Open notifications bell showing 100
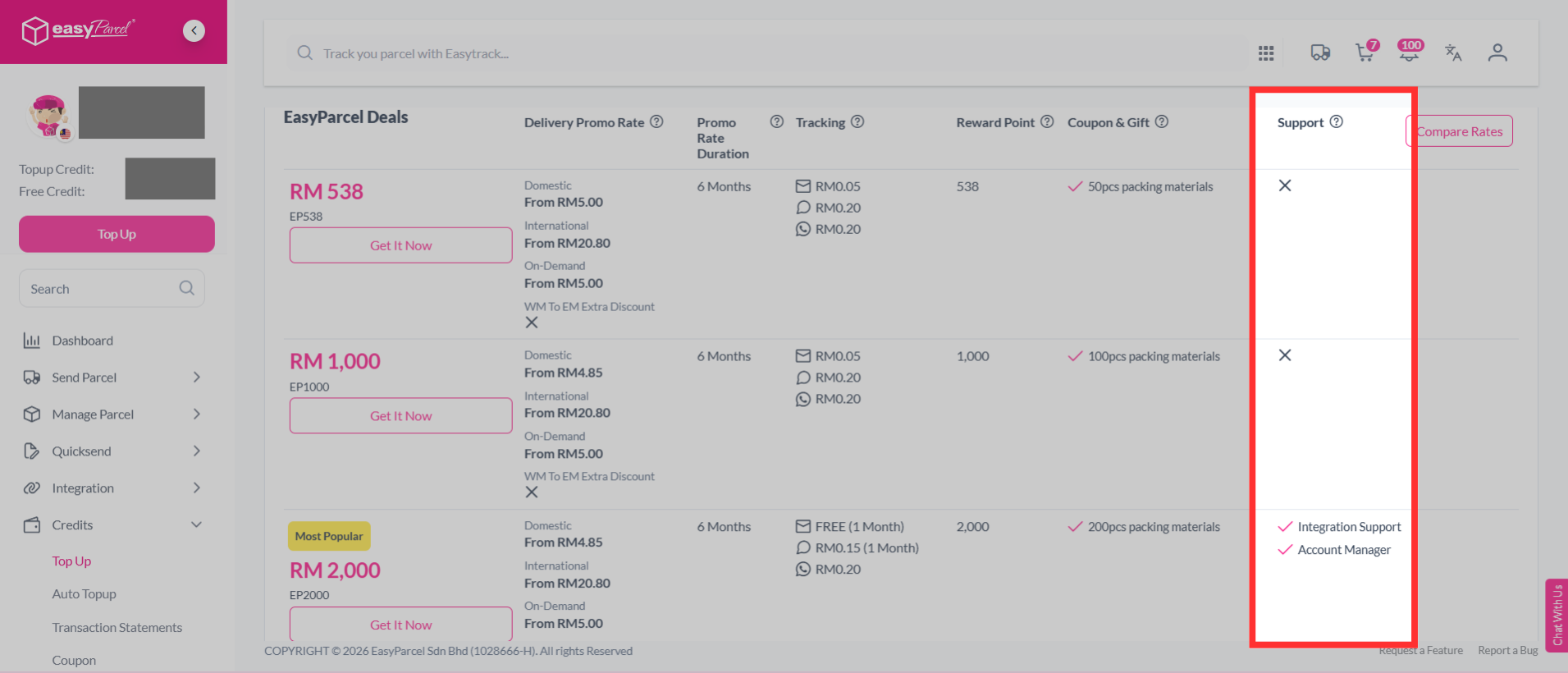This screenshot has width=1568, height=673. click(1410, 51)
